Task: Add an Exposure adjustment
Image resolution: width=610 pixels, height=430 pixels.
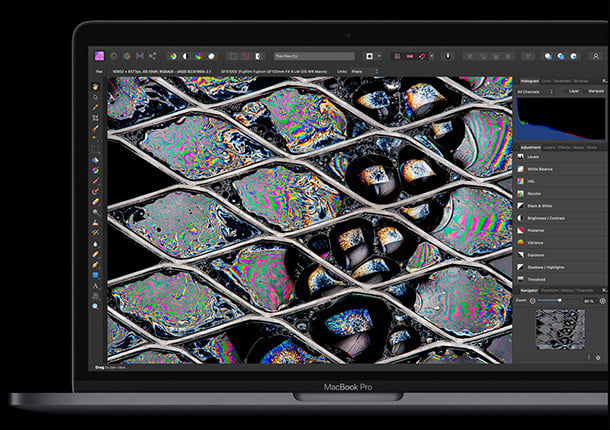Action: (561, 255)
